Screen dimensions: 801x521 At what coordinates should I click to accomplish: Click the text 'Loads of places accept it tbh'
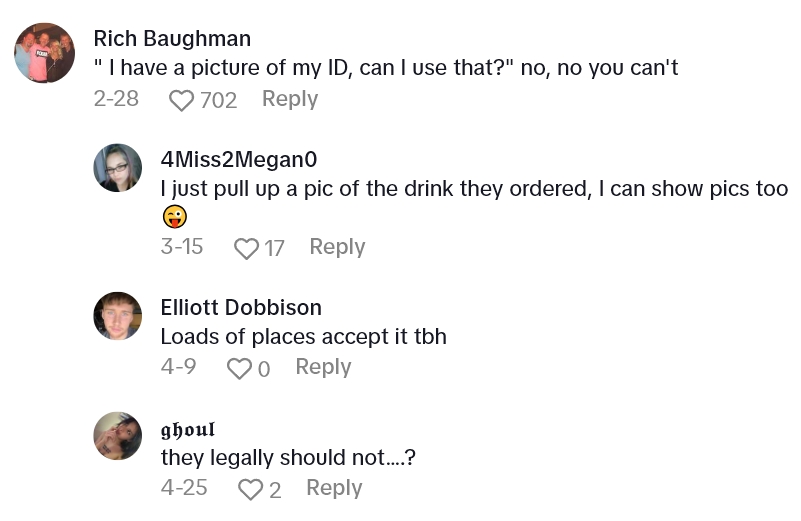click(303, 337)
